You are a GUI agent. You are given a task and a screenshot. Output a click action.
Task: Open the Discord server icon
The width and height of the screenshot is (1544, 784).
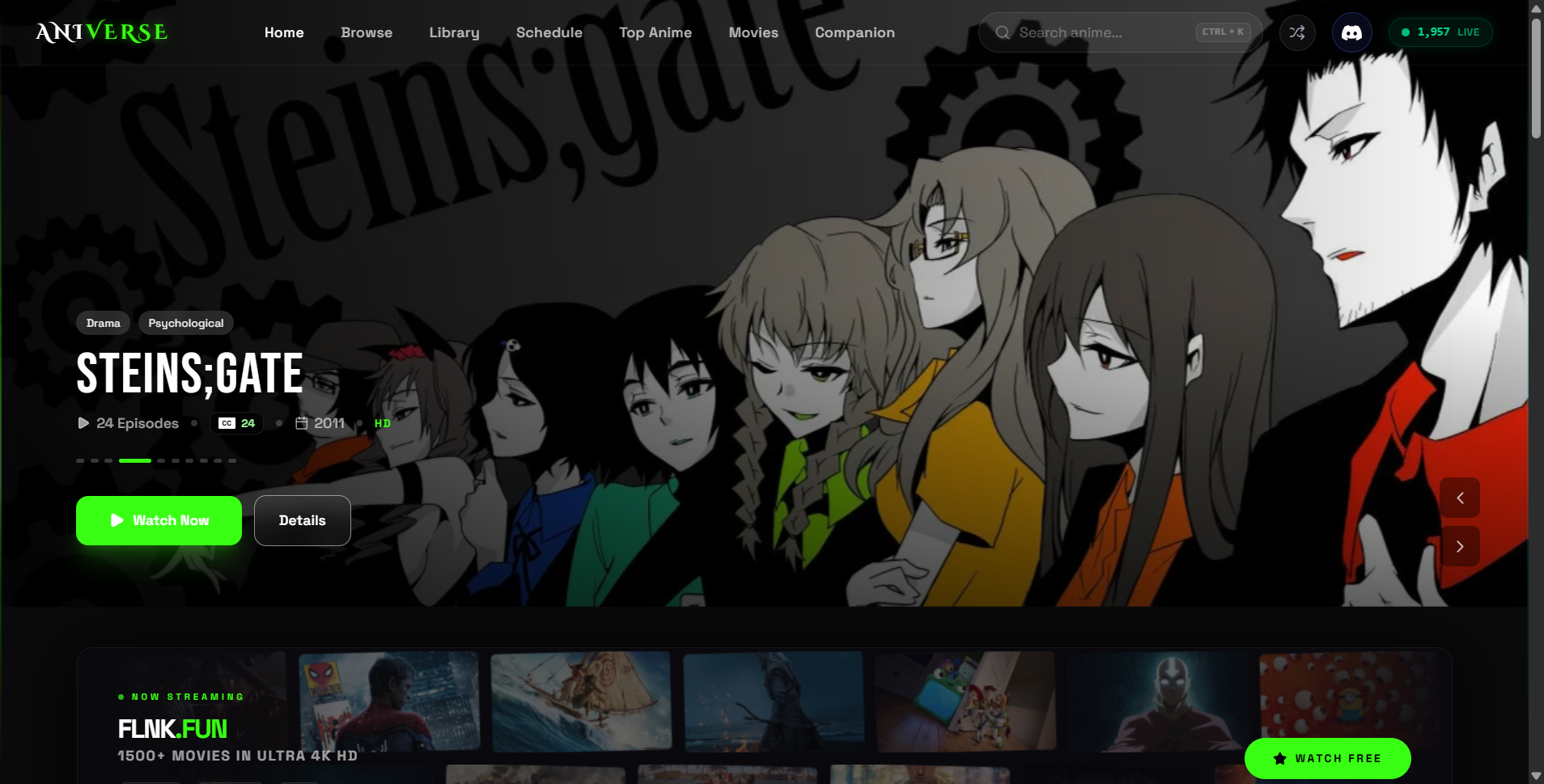click(x=1351, y=32)
